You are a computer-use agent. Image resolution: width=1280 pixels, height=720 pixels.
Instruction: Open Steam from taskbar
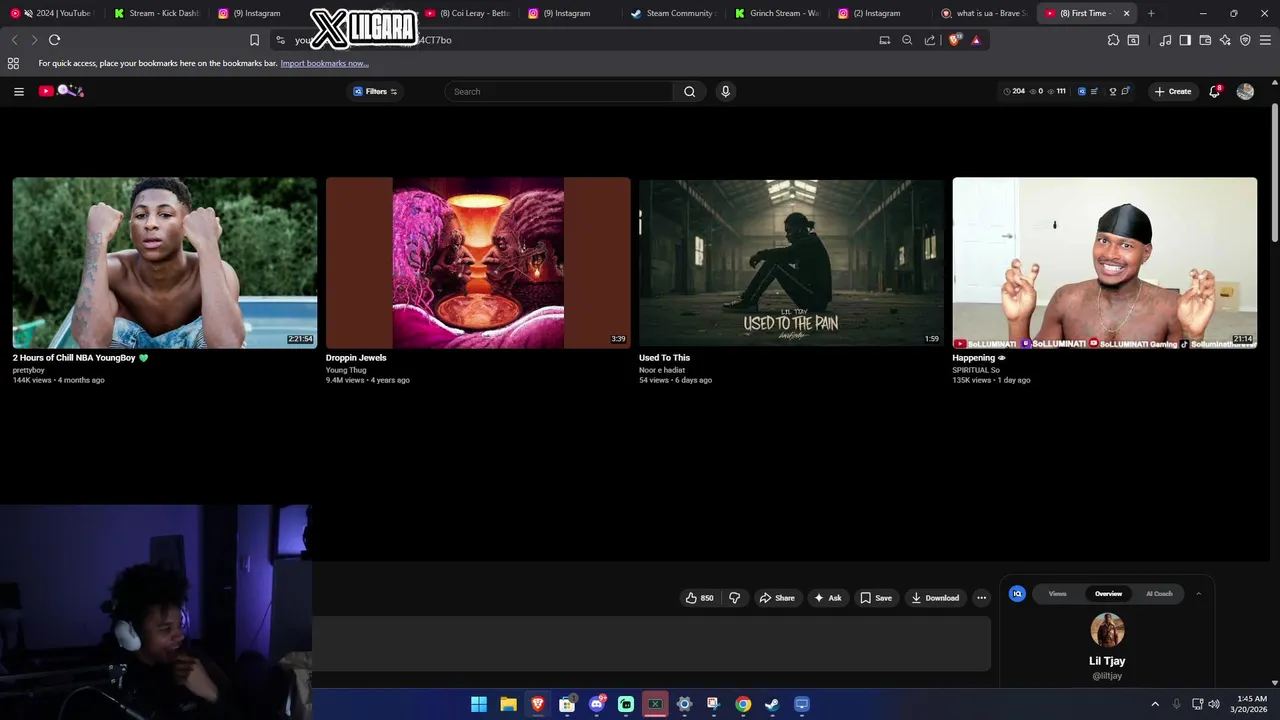(772, 704)
